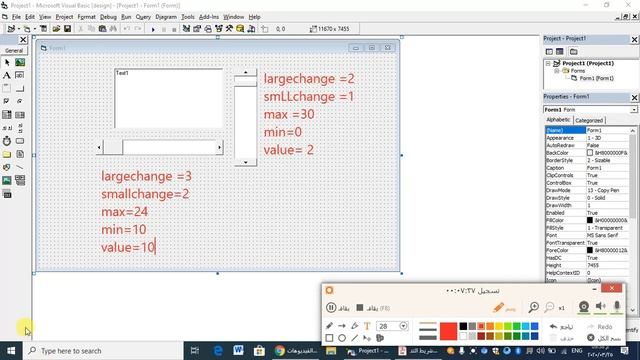Click the General toolbox tab button
The height and width of the screenshot is (360, 640).
click(14, 51)
